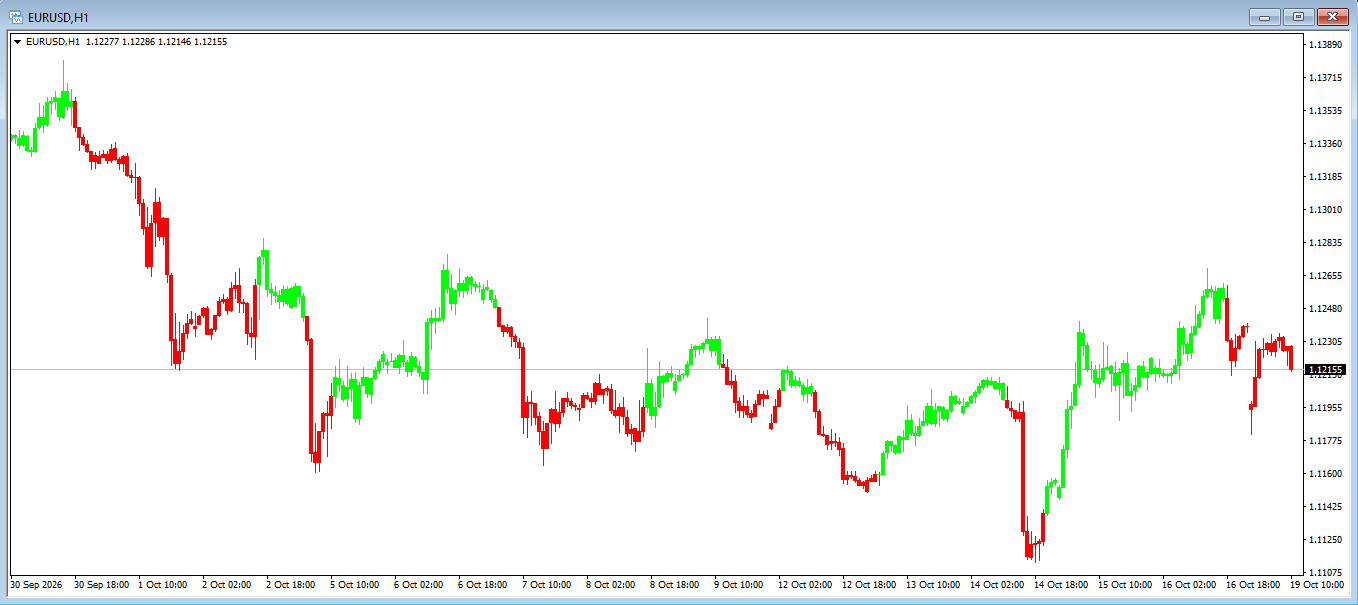Click the OHLC values text starting with 1.12277
The image size is (1358, 605).
click(x=156, y=42)
